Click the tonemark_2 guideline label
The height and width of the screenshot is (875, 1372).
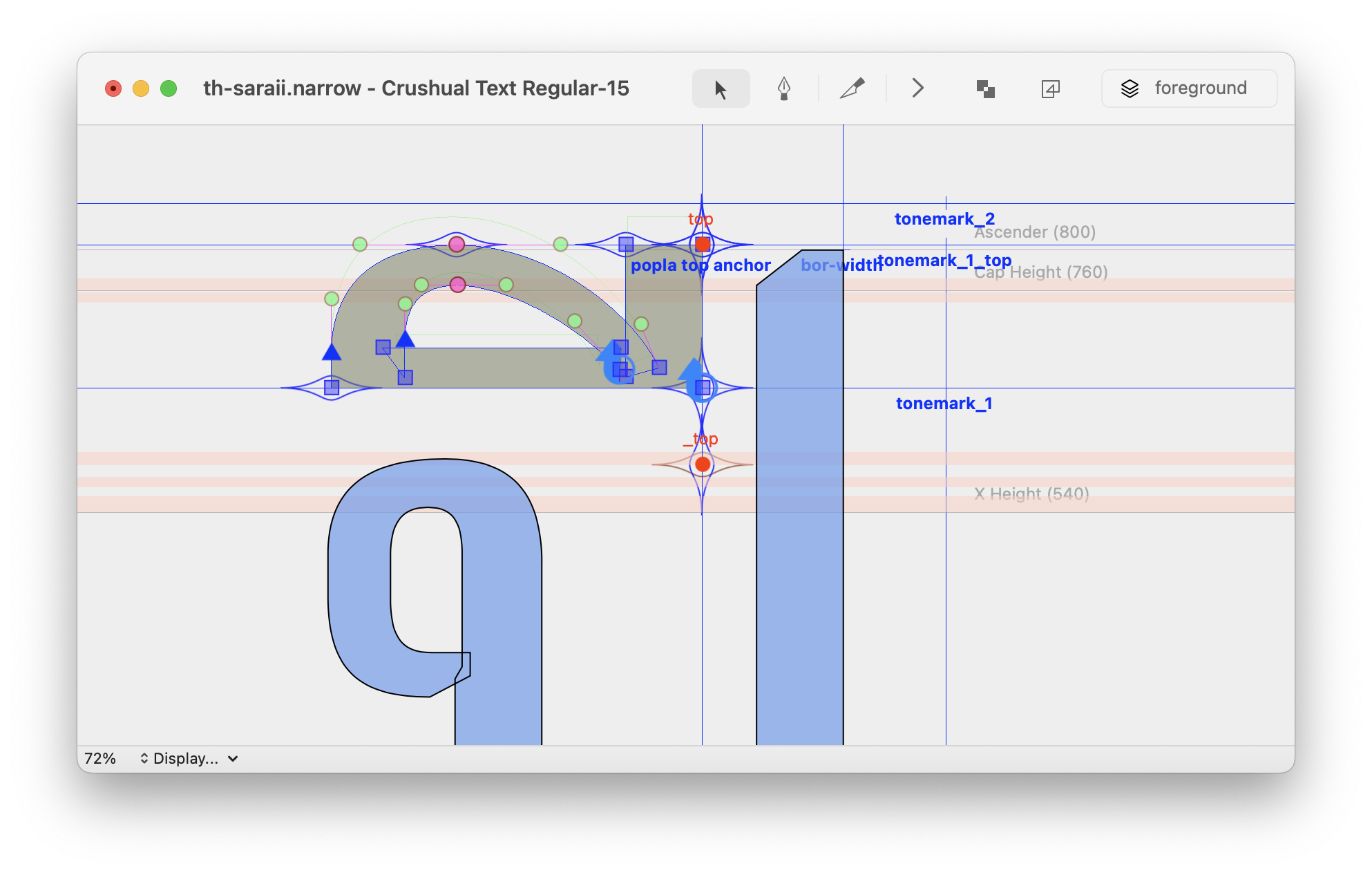tap(944, 219)
